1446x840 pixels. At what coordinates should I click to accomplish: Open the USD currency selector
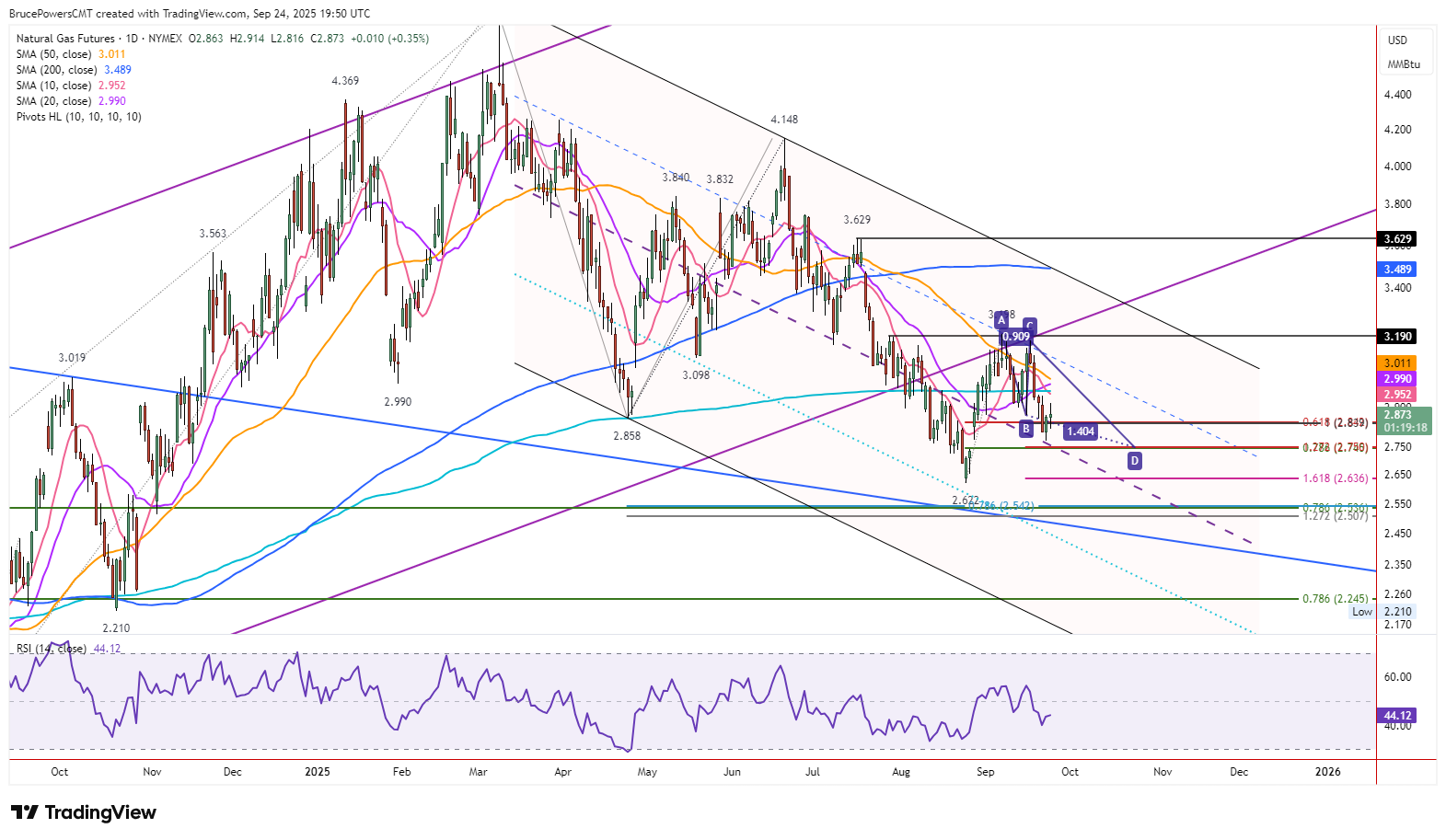[x=1397, y=40]
